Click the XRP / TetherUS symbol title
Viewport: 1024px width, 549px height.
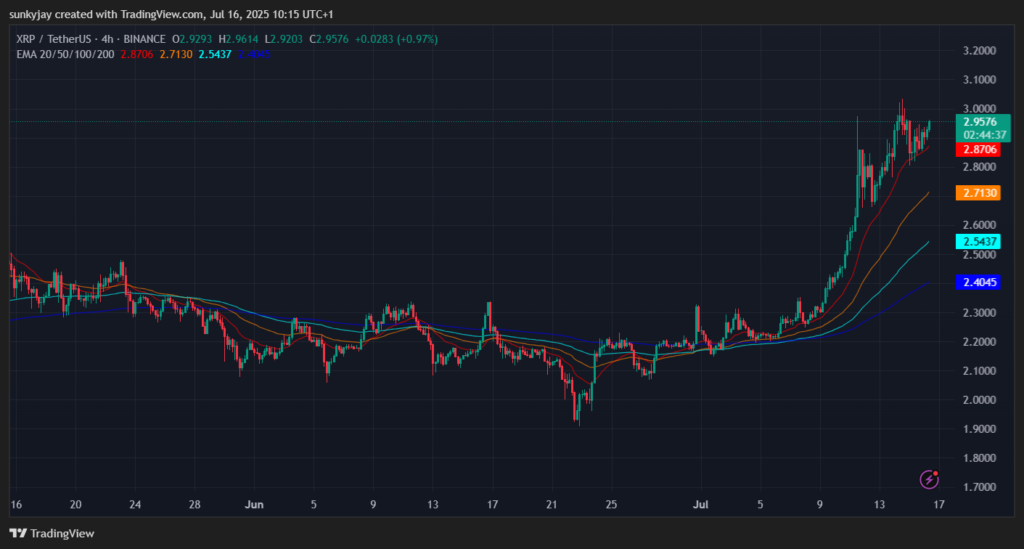[x=55, y=39]
